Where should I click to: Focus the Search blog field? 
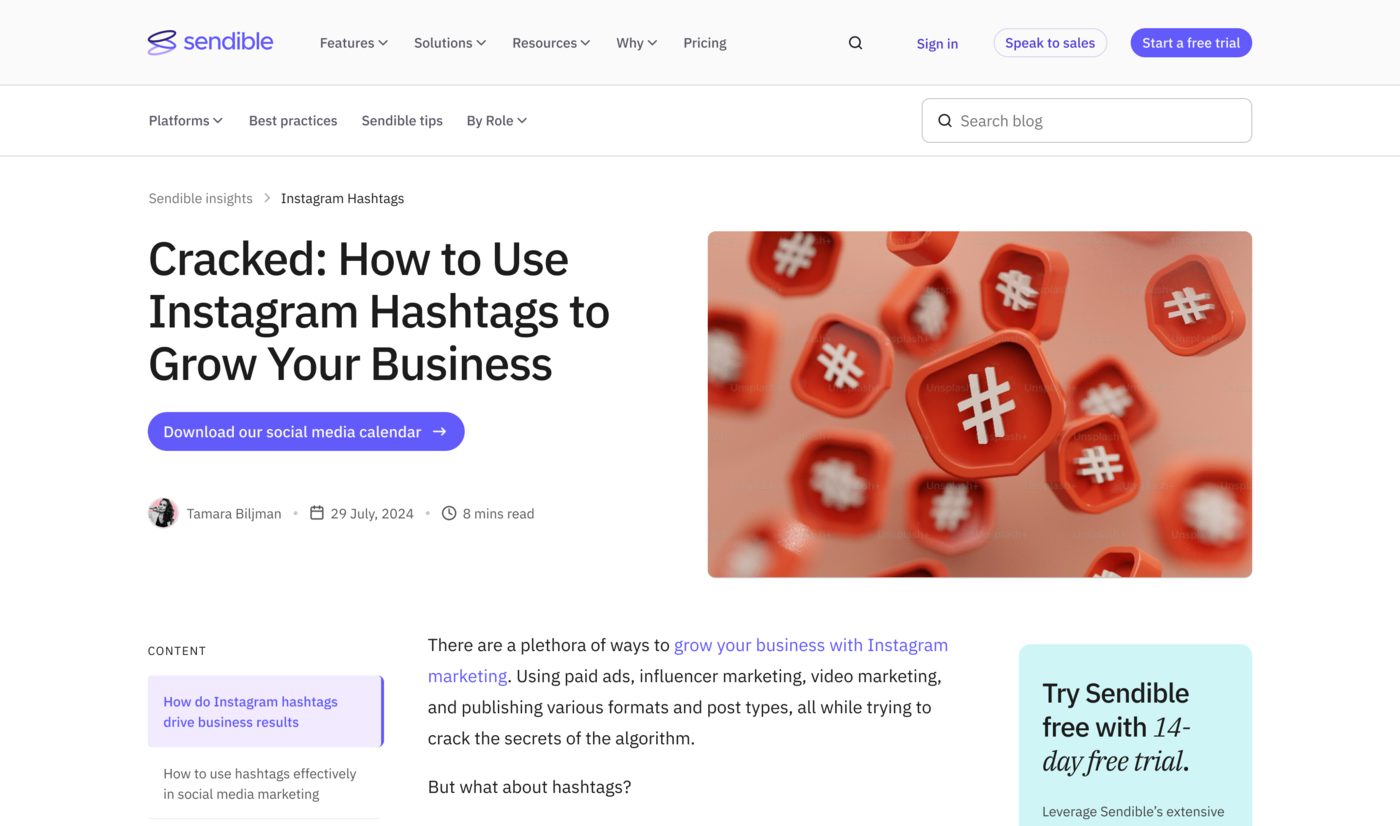pos(1086,120)
